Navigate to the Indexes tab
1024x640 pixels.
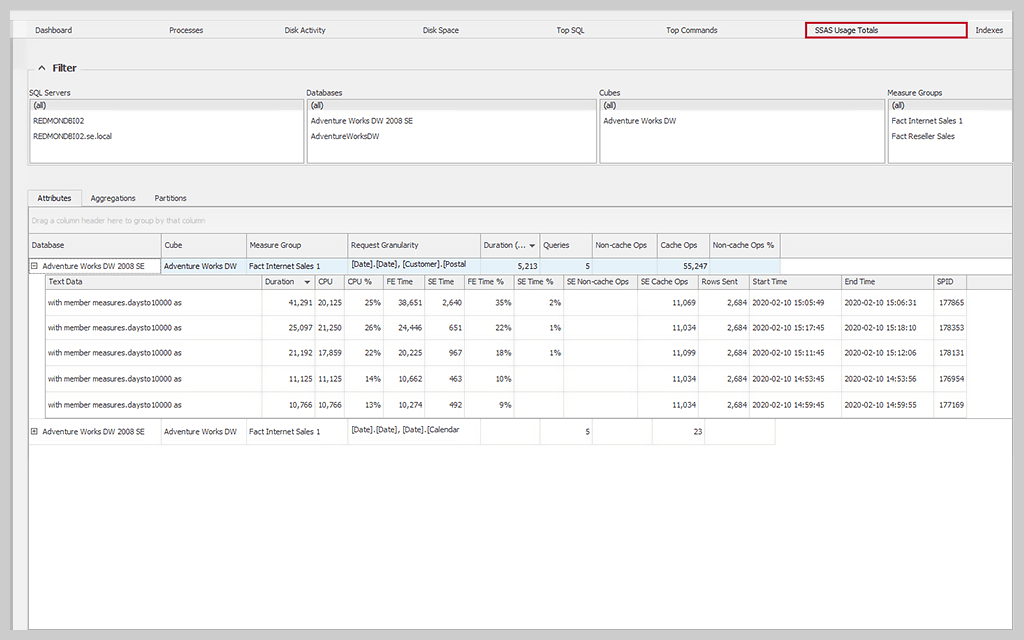click(x=989, y=30)
